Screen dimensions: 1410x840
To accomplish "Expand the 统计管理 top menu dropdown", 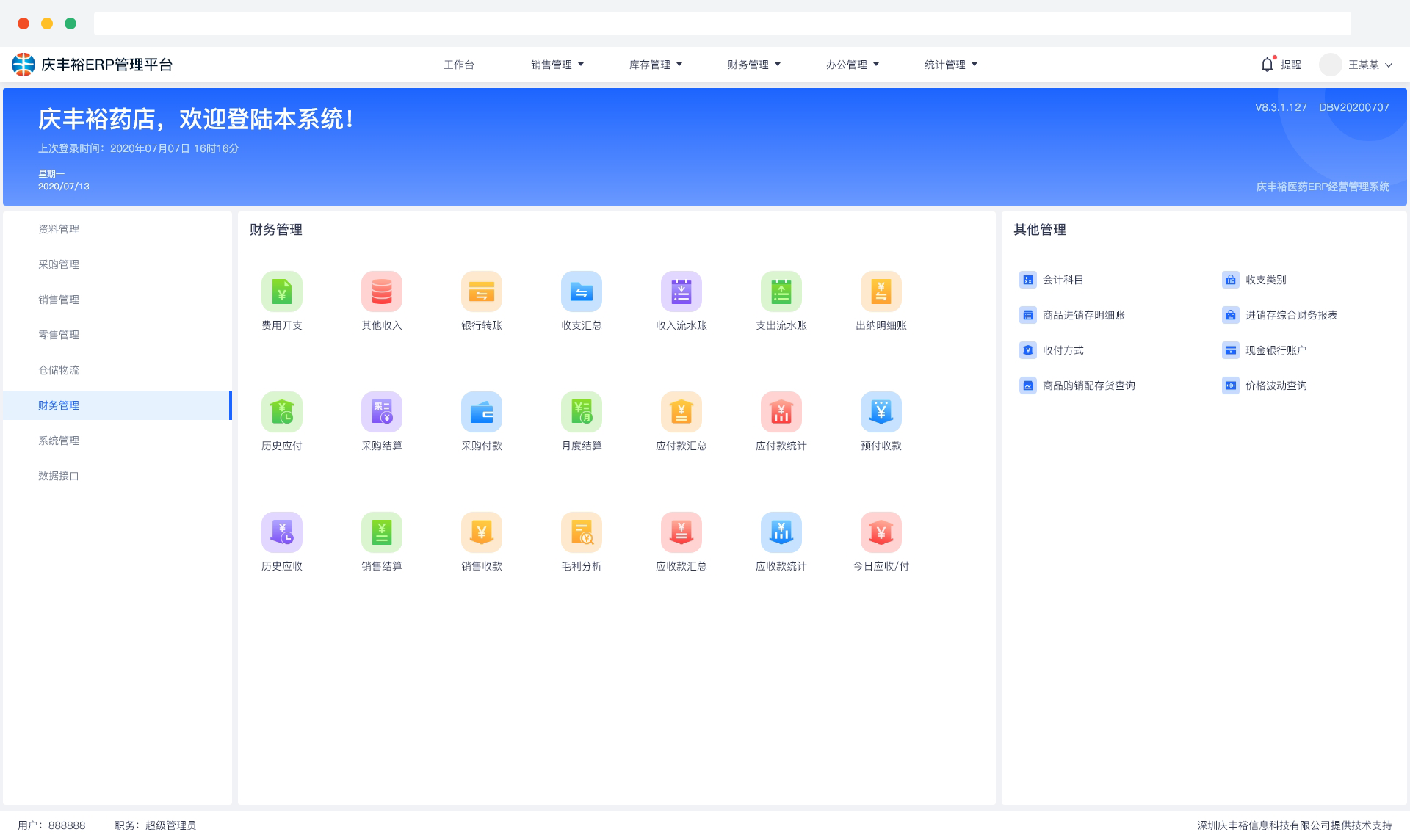I will [951, 65].
